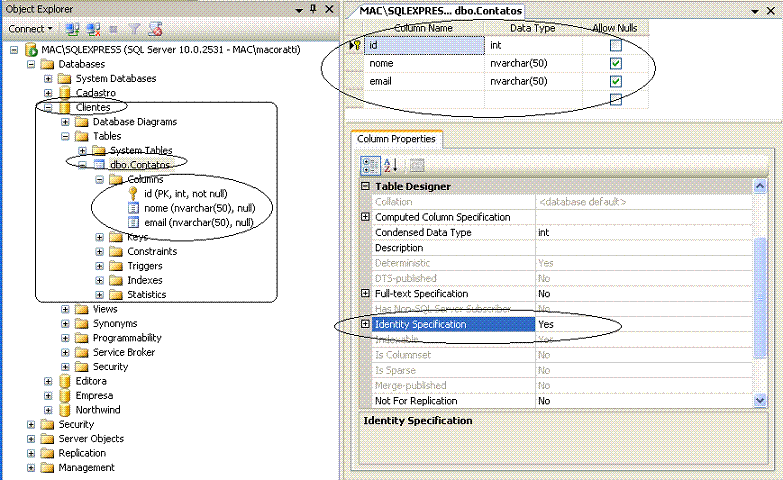The width and height of the screenshot is (783, 480).
Task: Click the Tables folder icon
Action: tap(81, 136)
